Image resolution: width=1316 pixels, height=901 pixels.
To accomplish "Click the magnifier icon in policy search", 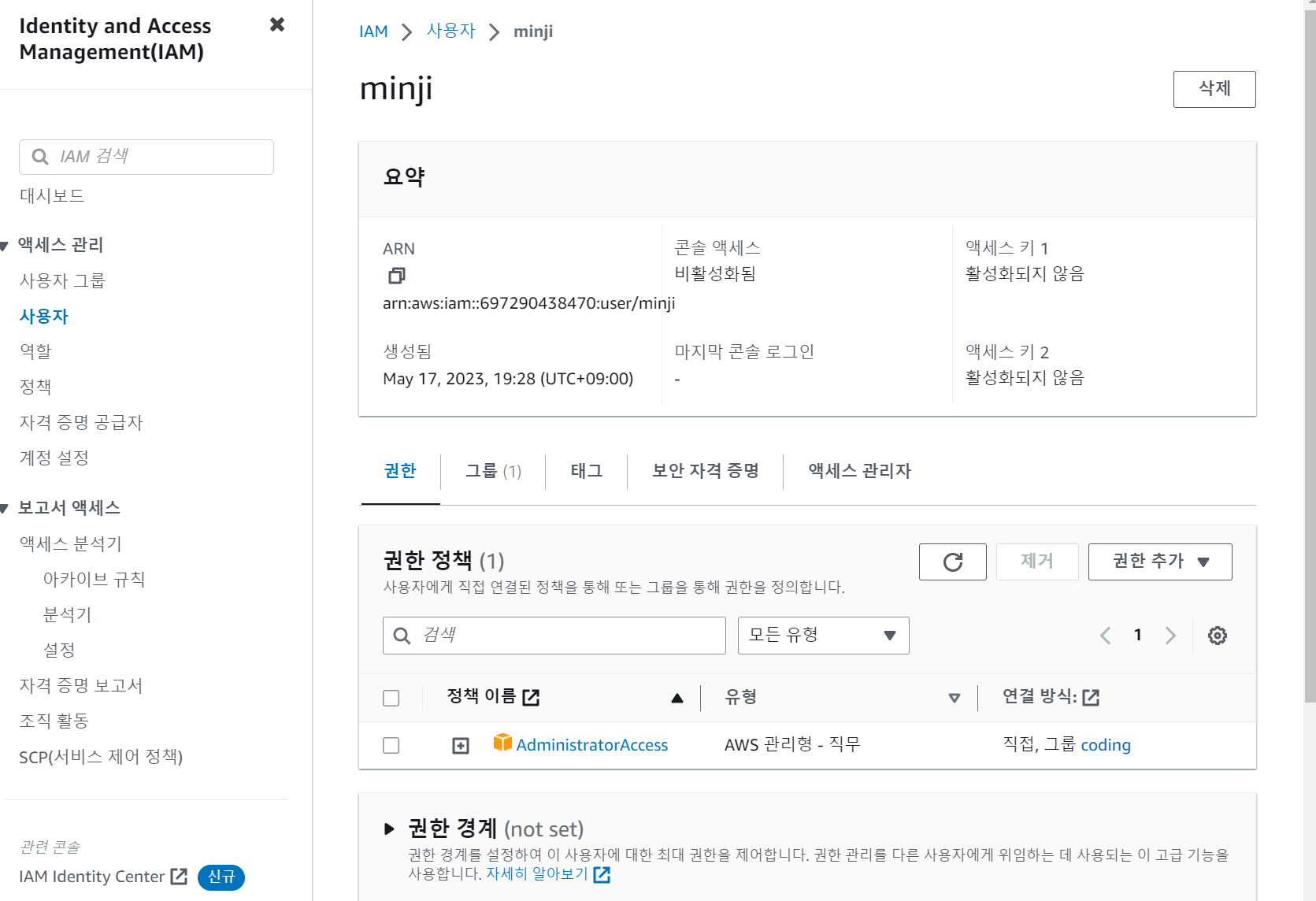I will [x=402, y=636].
